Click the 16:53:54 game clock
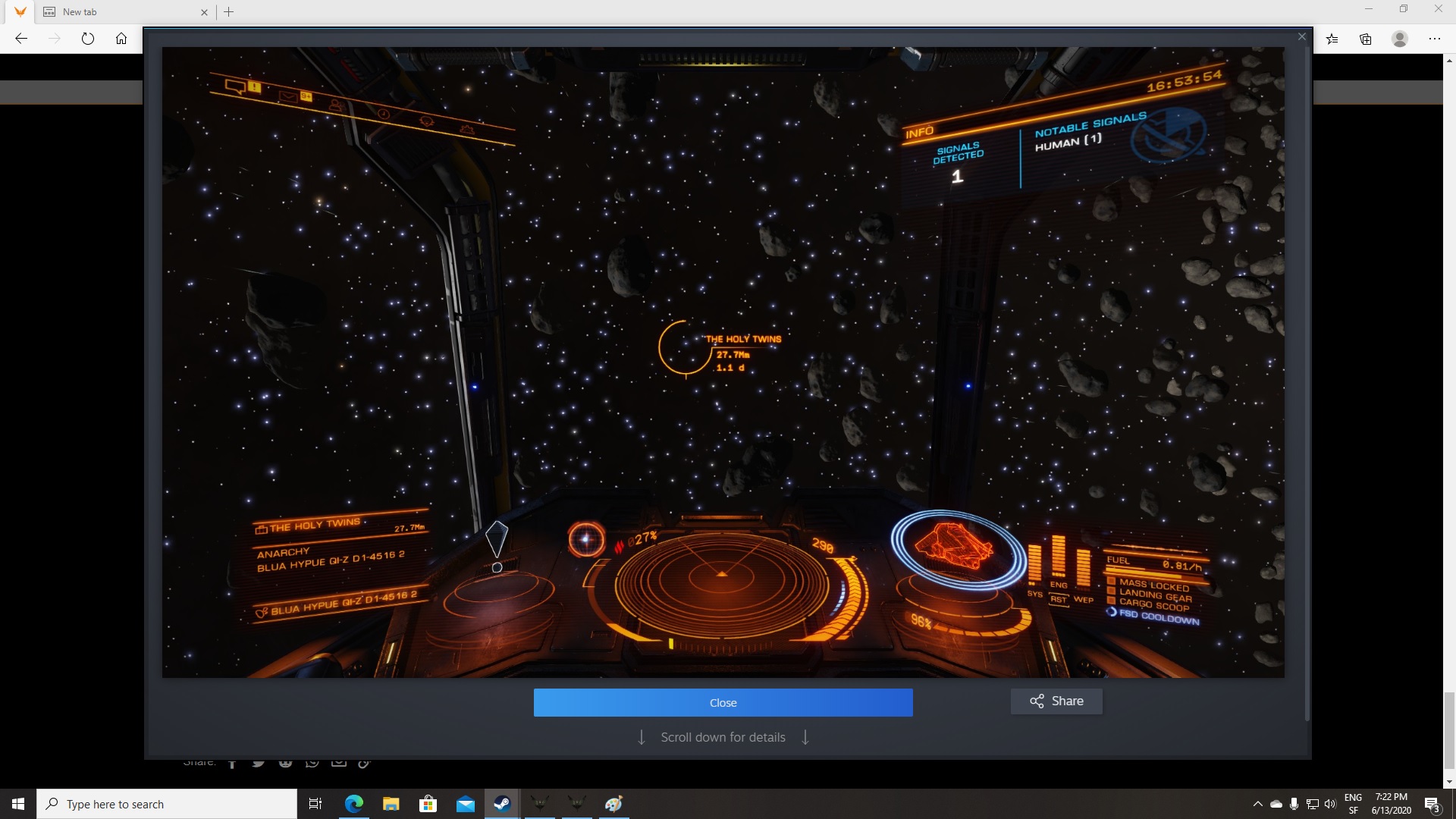Screen dimensions: 1456x819 (x=1184, y=80)
